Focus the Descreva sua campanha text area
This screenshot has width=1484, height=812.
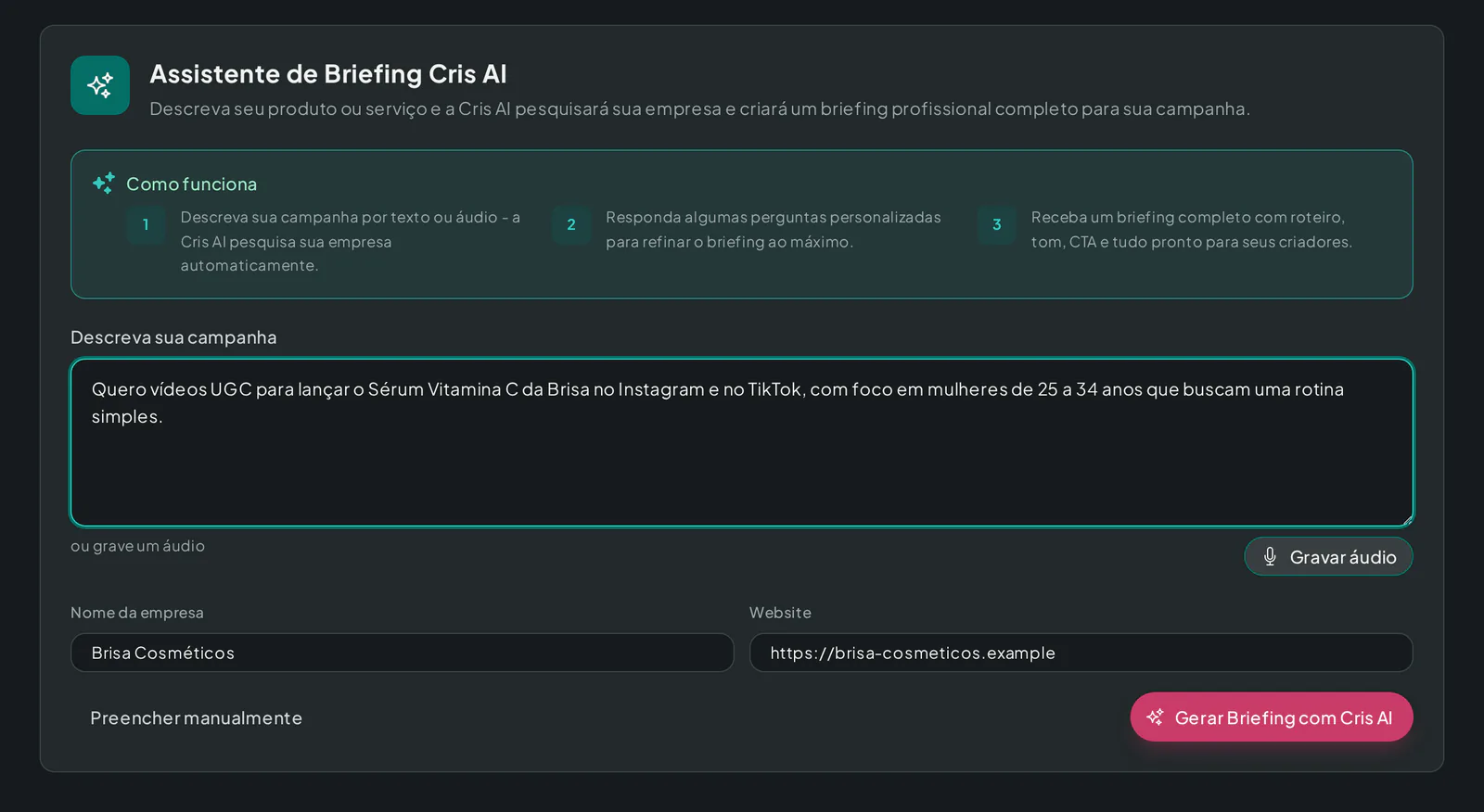pyautogui.click(x=742, y=442)
